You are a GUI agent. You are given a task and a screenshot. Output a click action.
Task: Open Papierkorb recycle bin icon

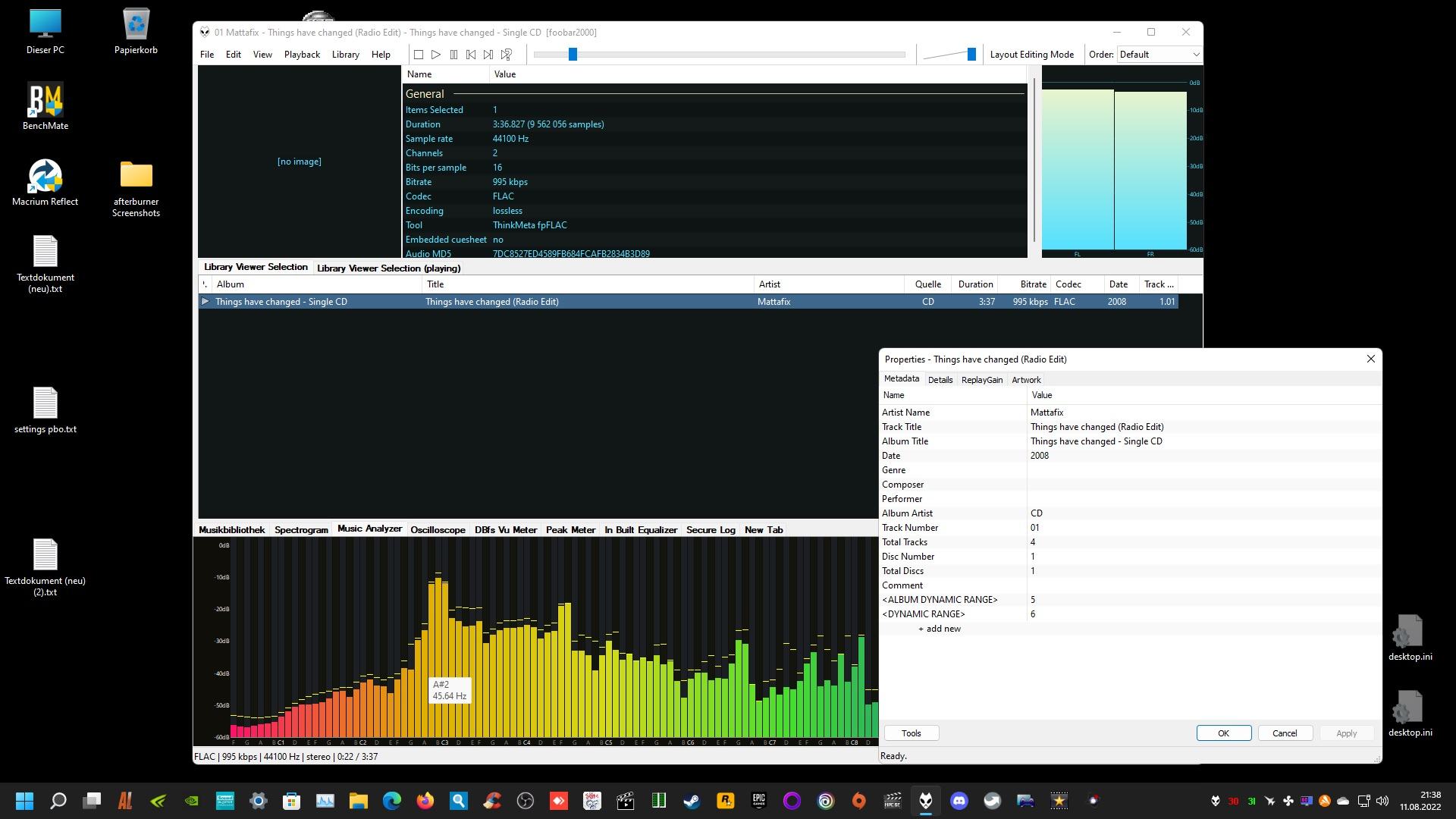coord(136,31)
